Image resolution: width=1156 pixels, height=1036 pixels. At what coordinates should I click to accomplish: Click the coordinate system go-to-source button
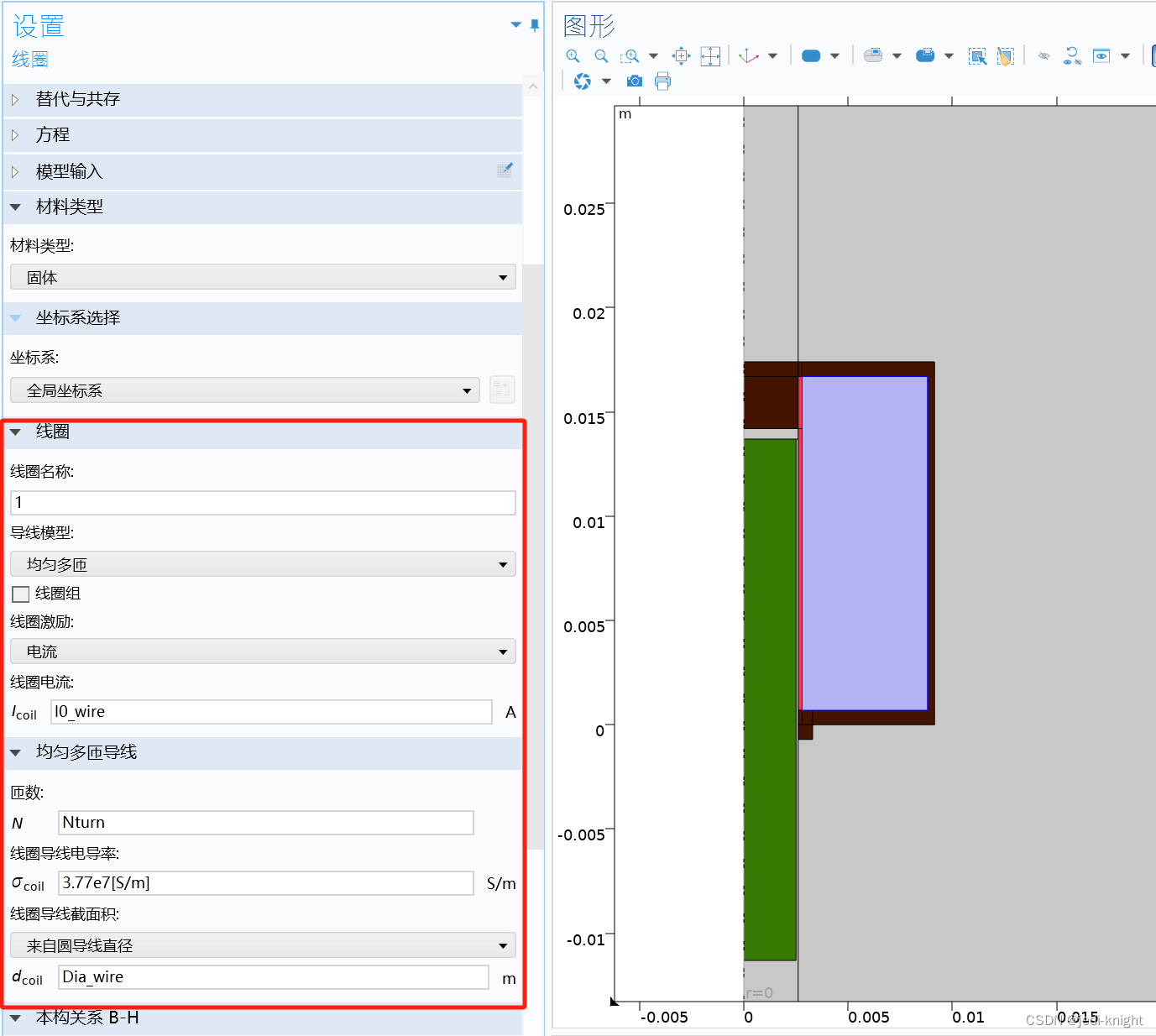(x=502, y=390)
